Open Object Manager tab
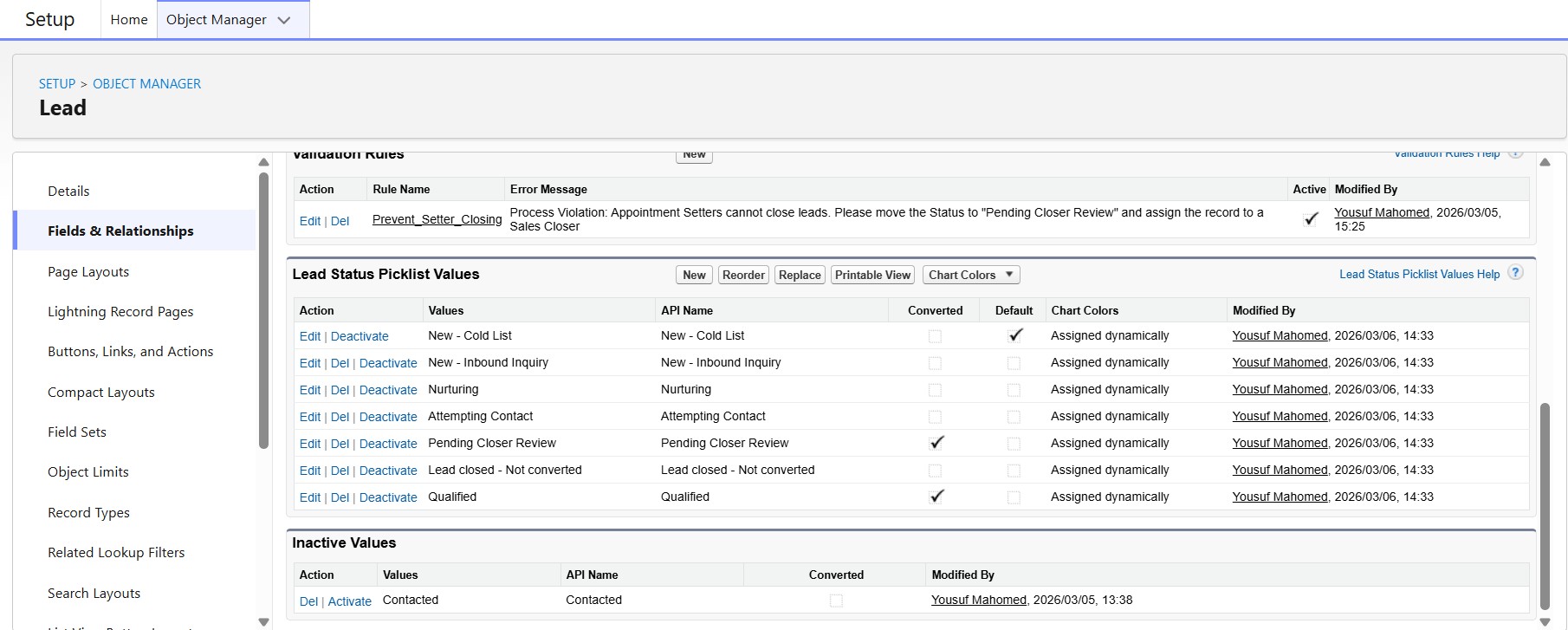 [x=217, y=19]
